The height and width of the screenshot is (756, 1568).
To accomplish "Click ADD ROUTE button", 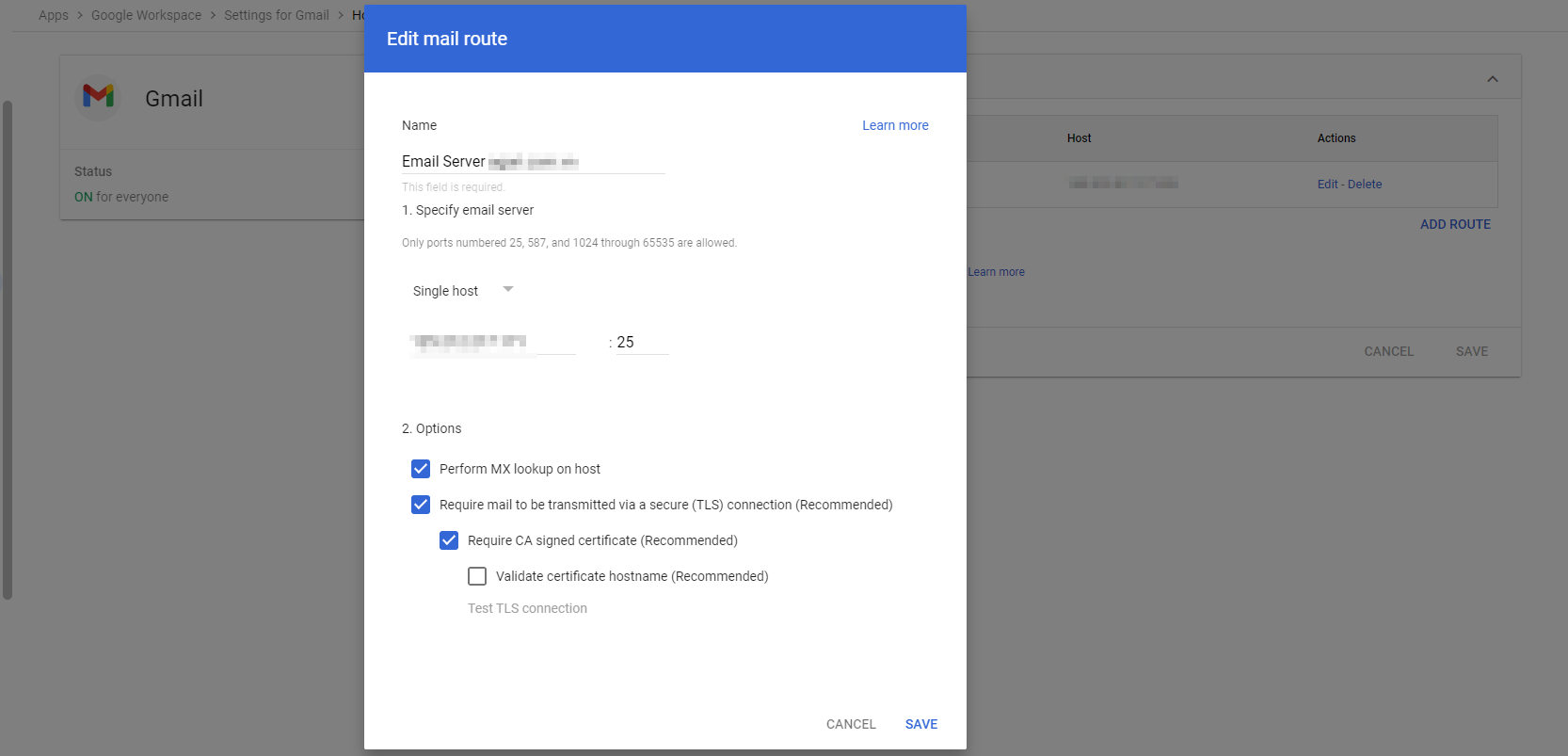I will click(x=1454, y=224).
